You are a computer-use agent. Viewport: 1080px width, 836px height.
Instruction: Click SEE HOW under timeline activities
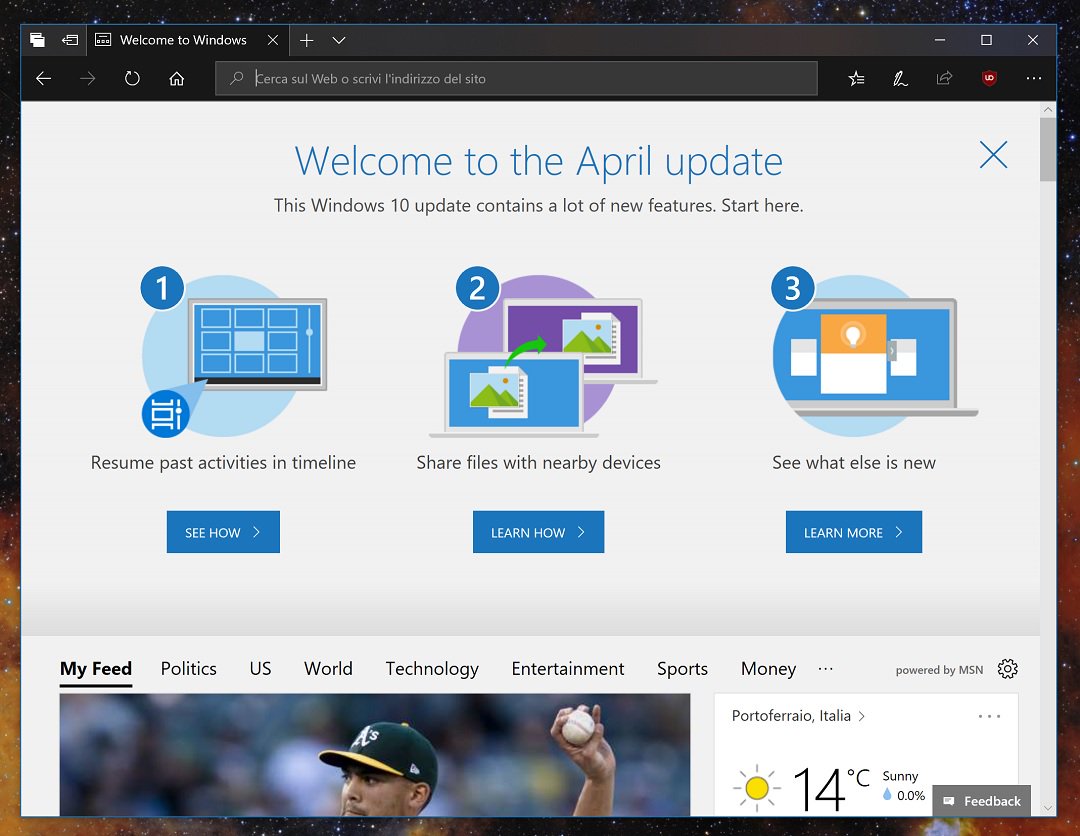(x=222, y=531)
